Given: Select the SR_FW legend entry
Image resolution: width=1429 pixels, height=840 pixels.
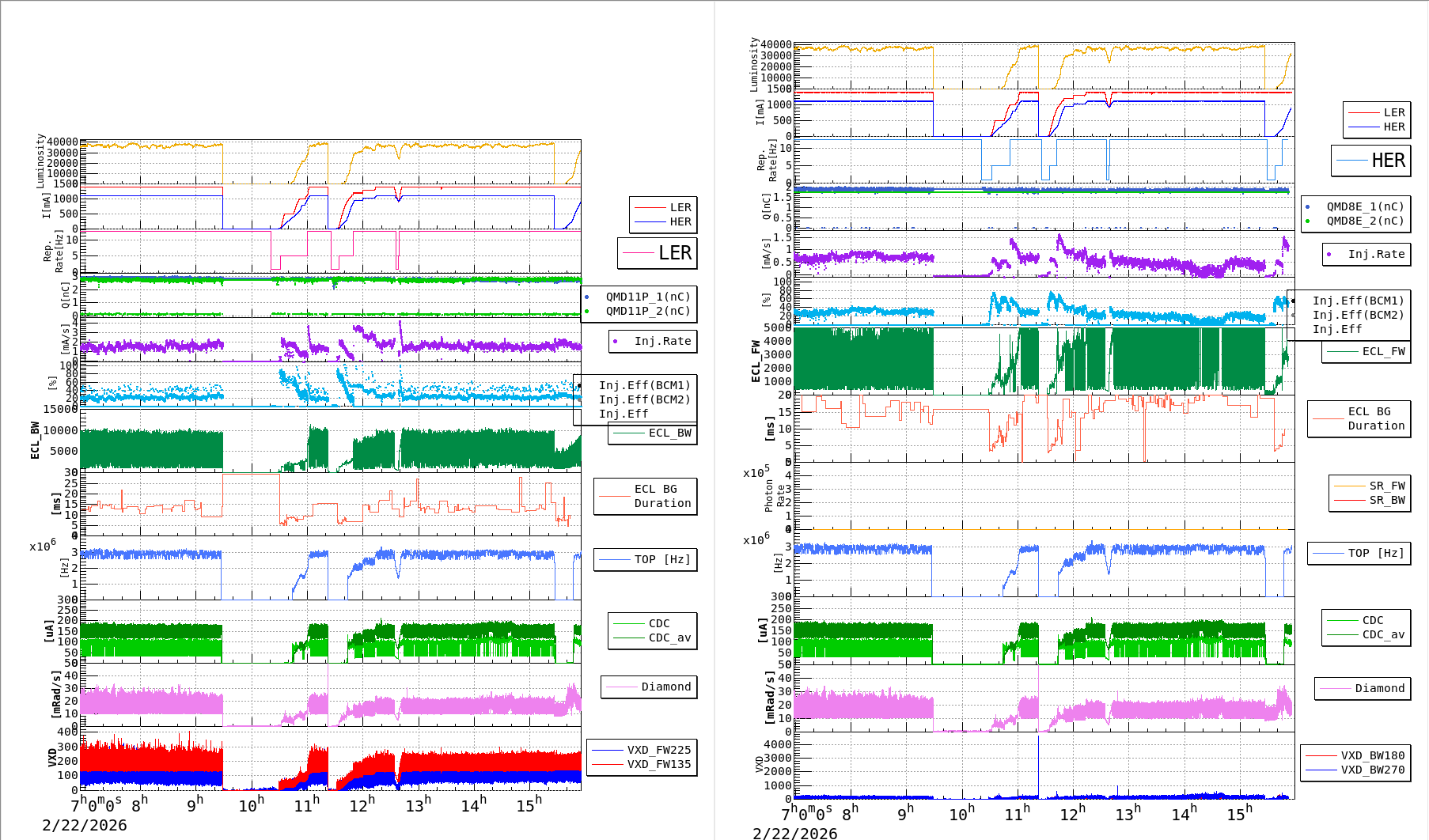Looking at the screenshot, I should pos(1387,486).
